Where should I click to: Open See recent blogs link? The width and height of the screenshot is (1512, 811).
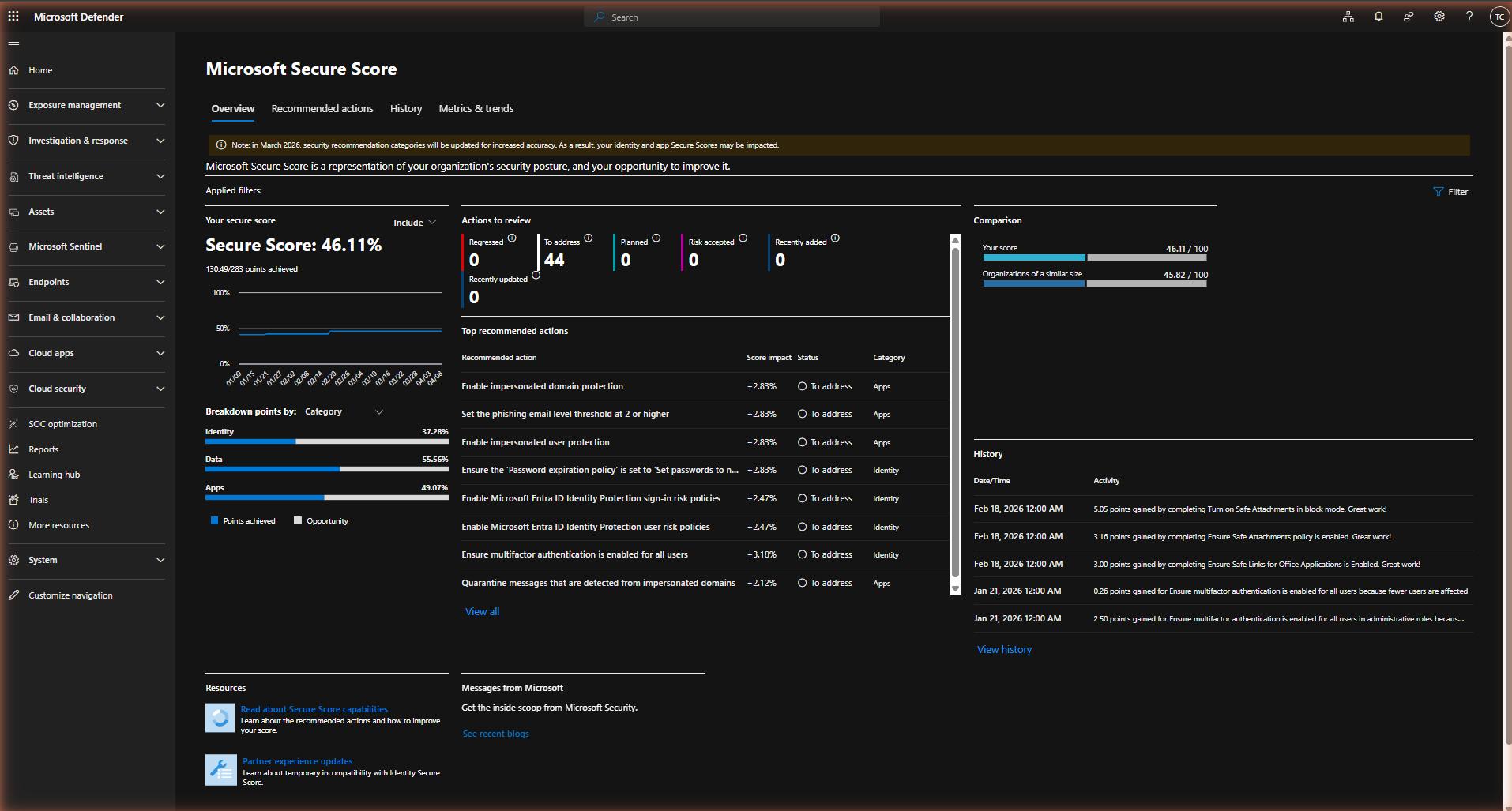point(496,734)
